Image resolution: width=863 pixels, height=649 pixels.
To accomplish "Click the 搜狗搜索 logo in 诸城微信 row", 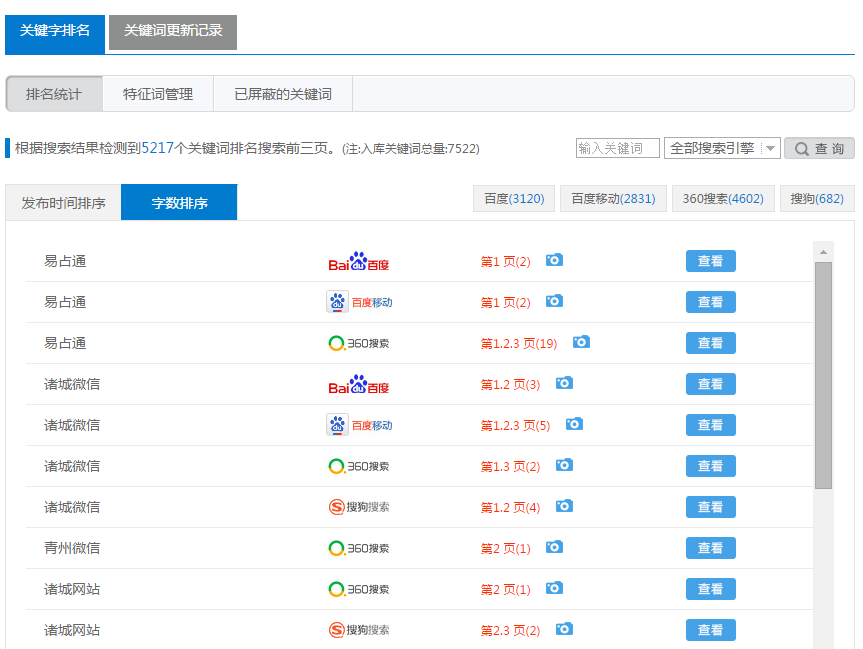I will pyautogui.click(x=358, y=507).
